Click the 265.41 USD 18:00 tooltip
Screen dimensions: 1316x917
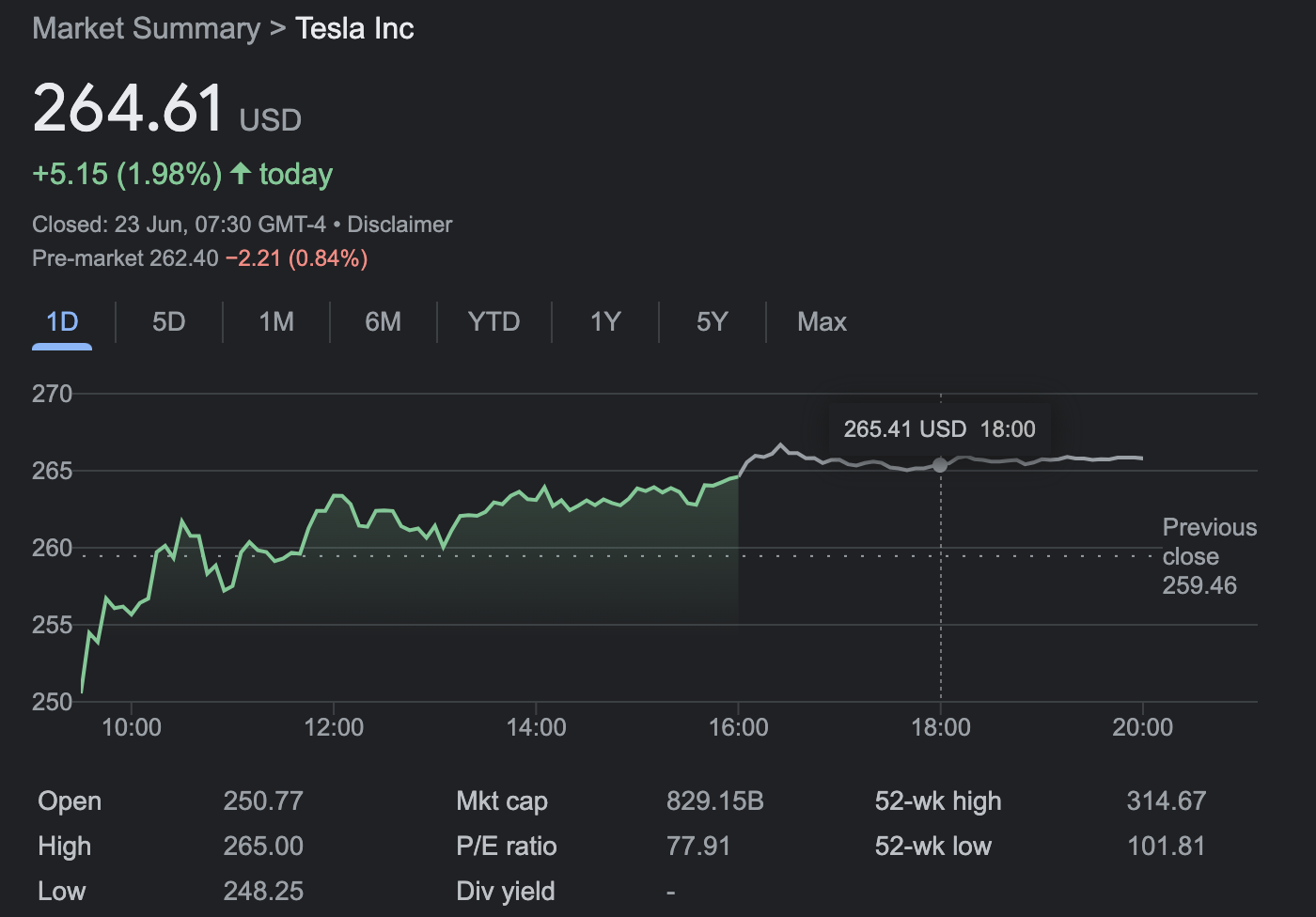coord(939,429)
